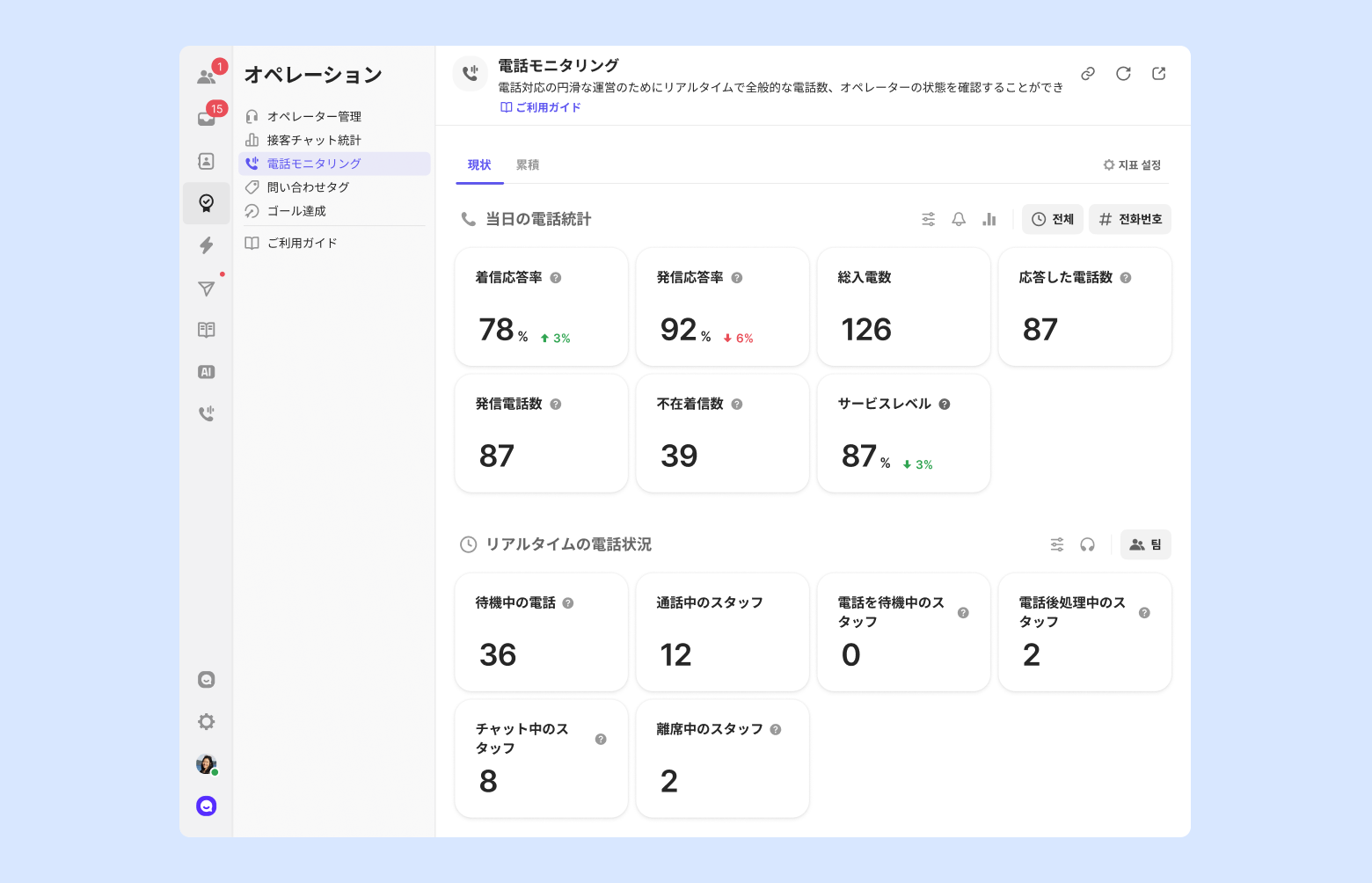Select the 現状 tab
This screenshot has height=883, width=1372.
click(479, 165)
